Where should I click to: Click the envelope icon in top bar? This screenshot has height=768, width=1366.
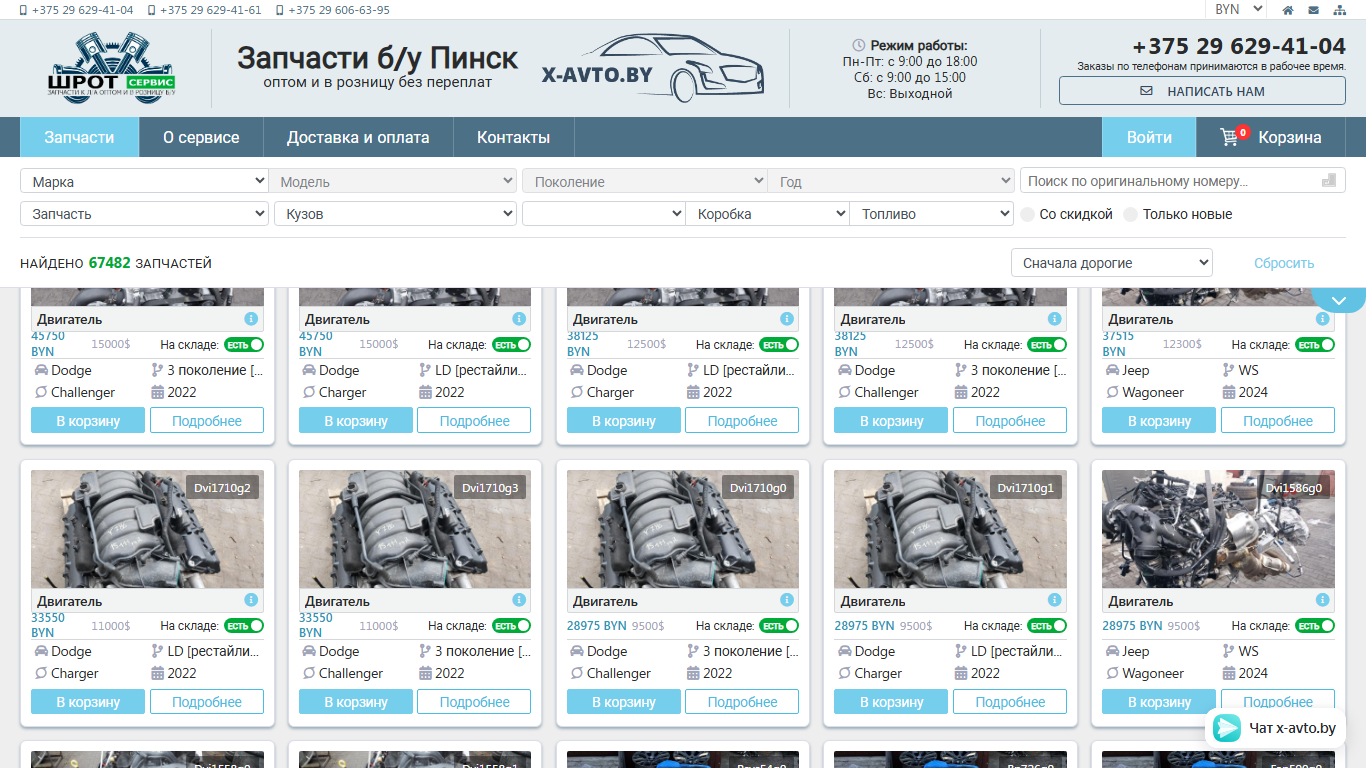click(x=1313, y=10)
